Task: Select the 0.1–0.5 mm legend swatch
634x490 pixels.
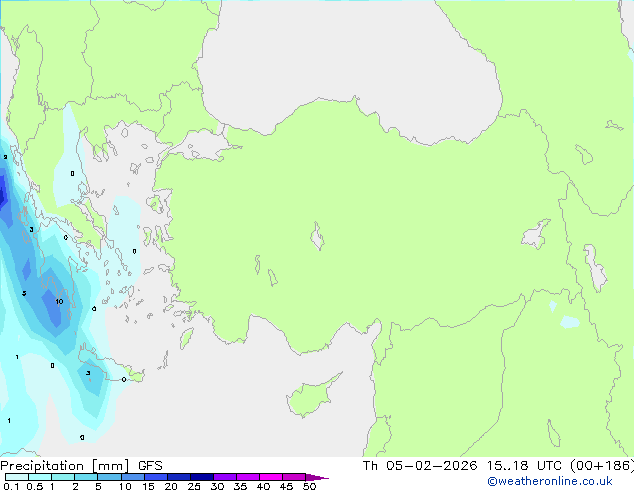Action: pyautogui.click(x=17, y=477)
